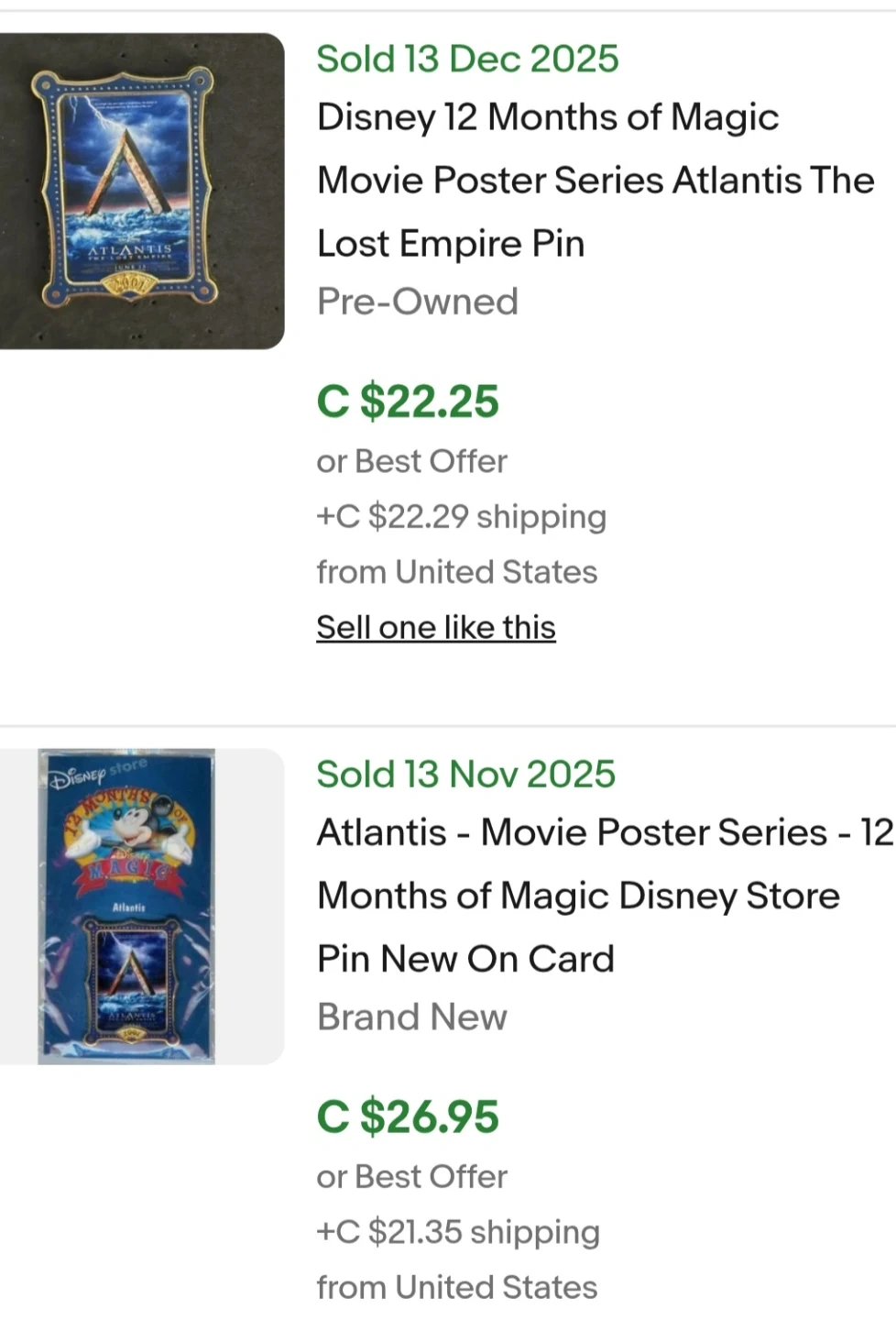896x1320 pixels.
Task: Tap the 'Pre-Owned' condition text
Action: [x=418, y=302]
